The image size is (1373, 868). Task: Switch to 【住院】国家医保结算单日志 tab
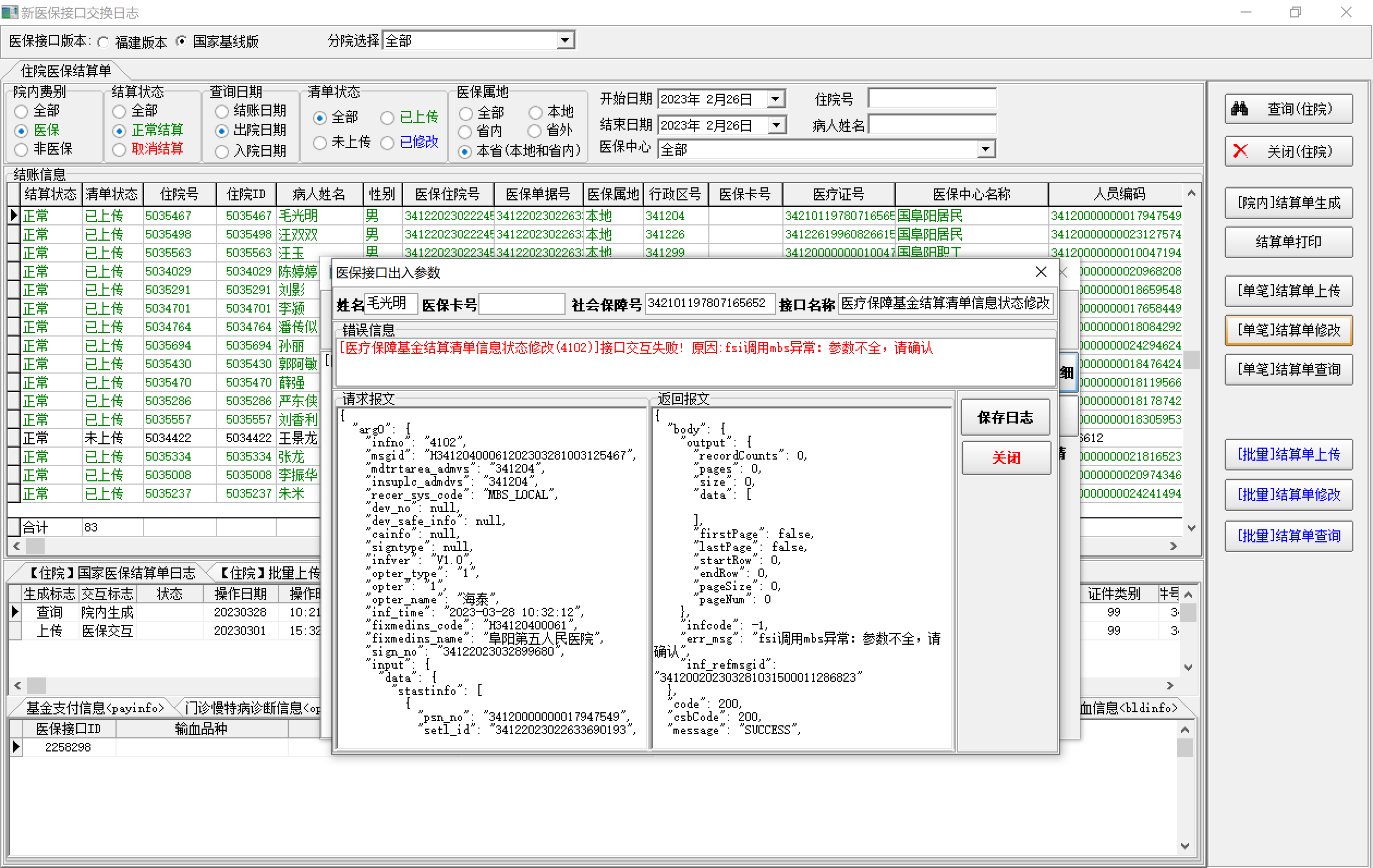point(111,572)
